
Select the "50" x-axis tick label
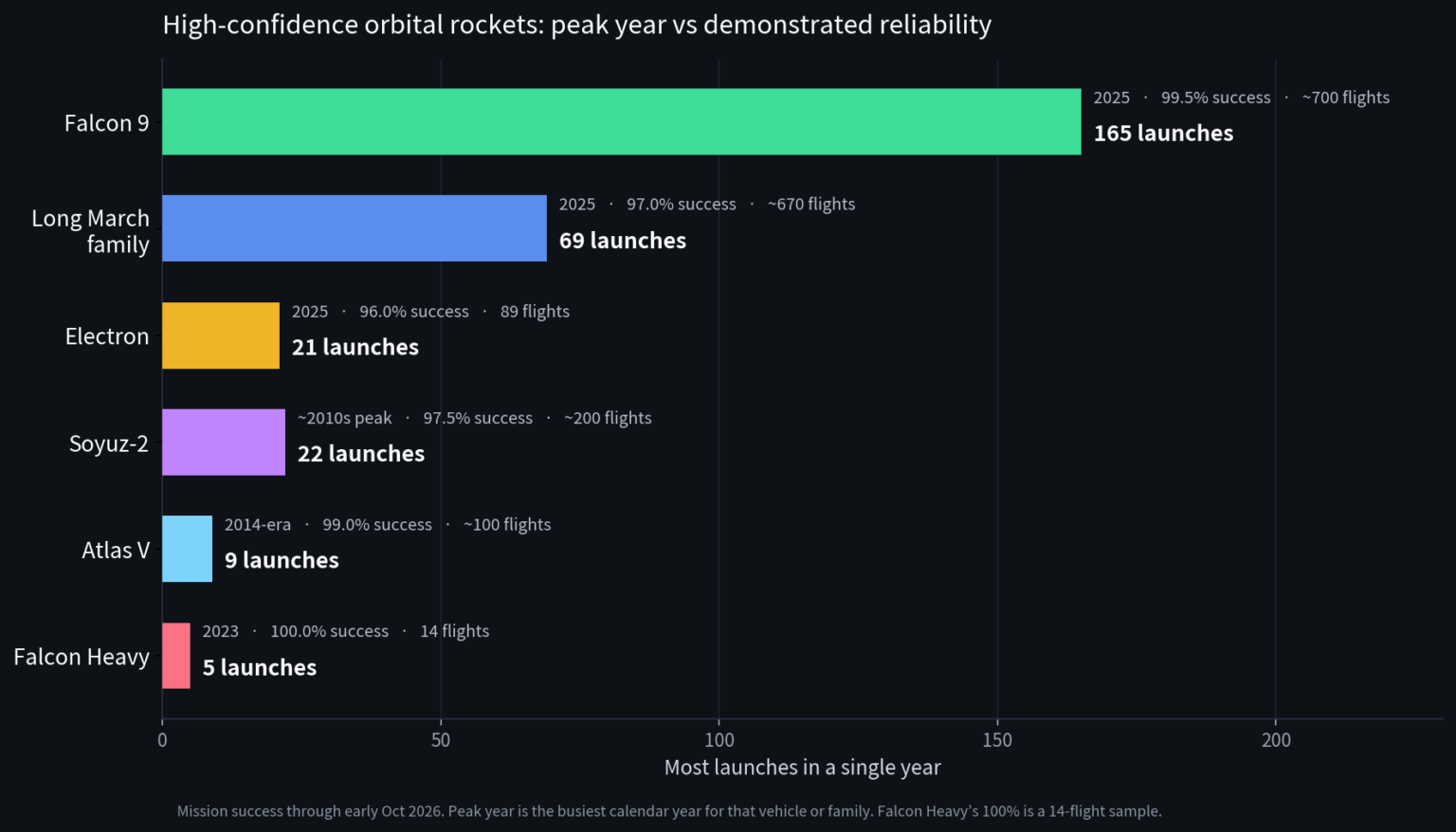(441, 741)
